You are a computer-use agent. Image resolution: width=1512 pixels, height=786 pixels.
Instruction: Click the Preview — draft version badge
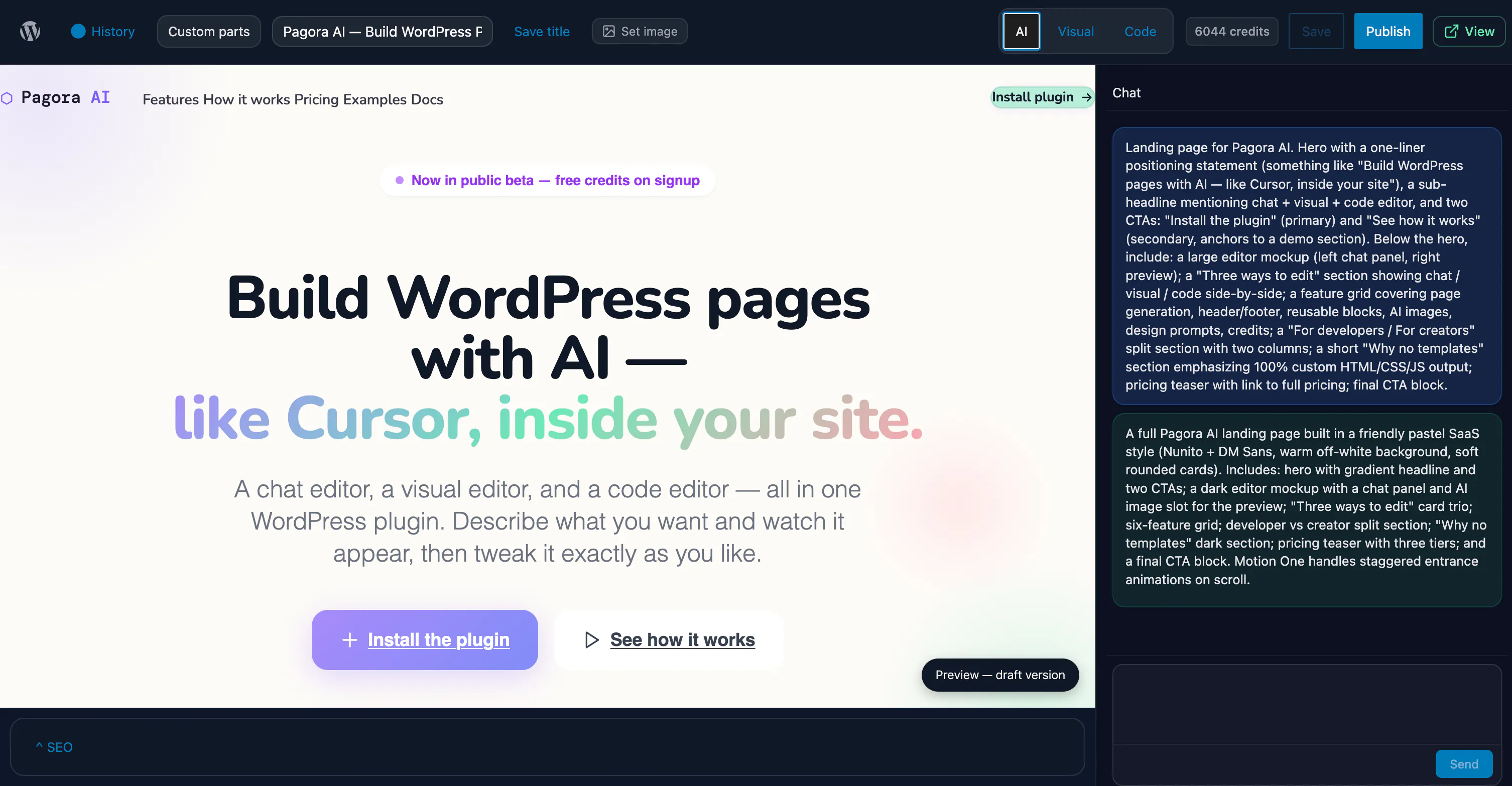(x=999, y=675)
